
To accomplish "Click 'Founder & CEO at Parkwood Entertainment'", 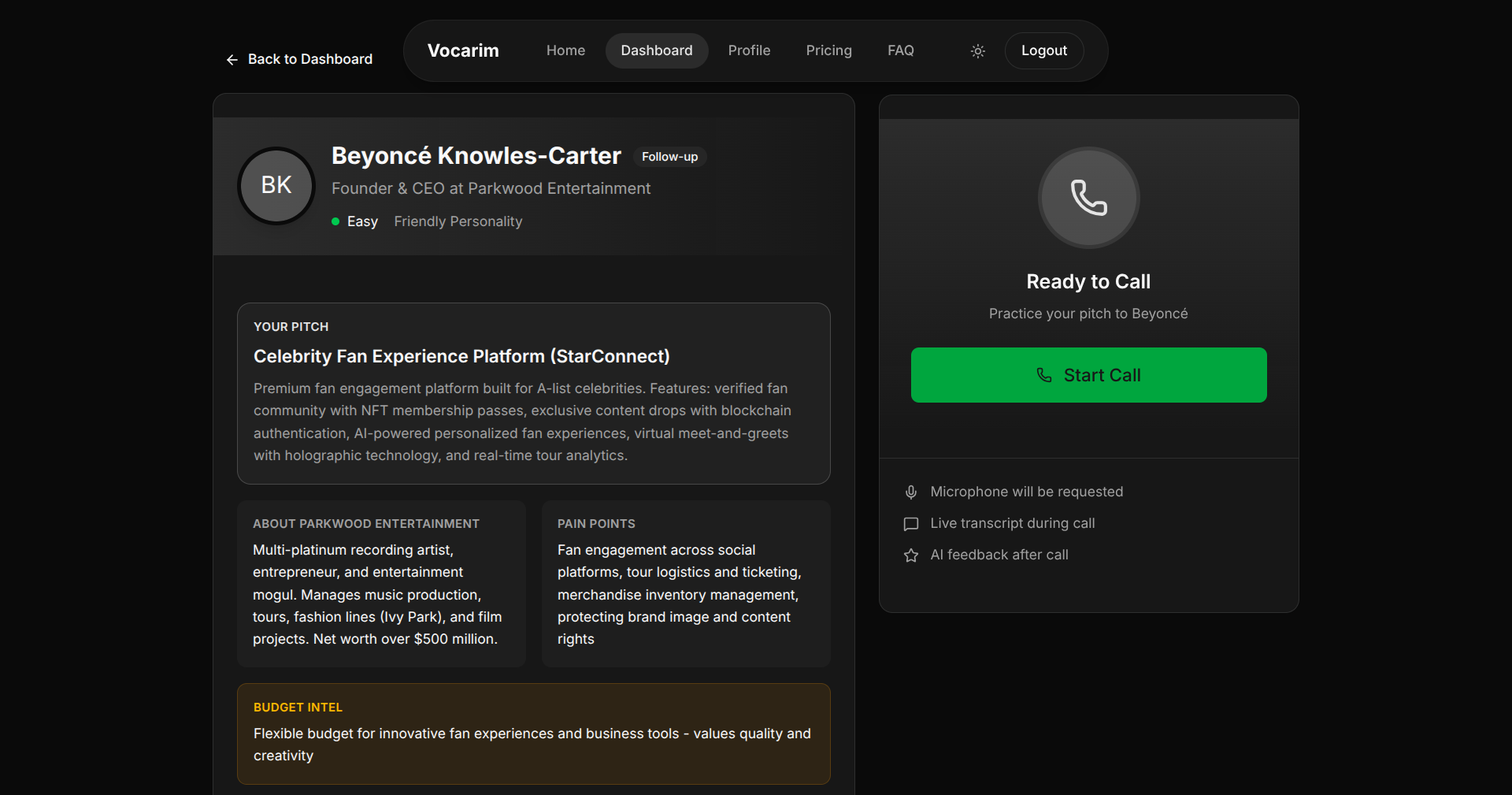I will [x=491, y=189].
